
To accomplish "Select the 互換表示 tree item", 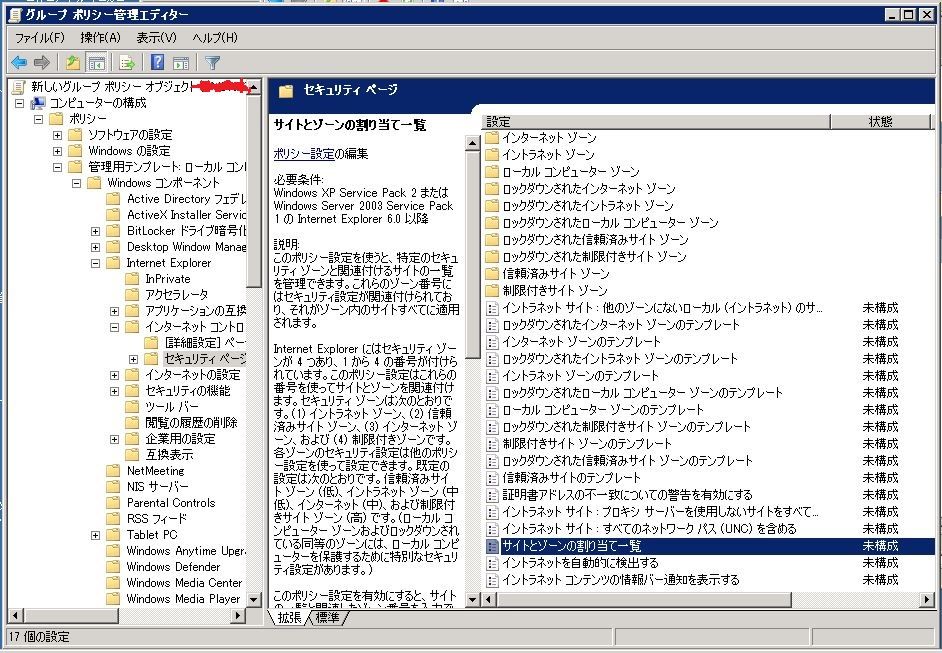I will [169, 455].
